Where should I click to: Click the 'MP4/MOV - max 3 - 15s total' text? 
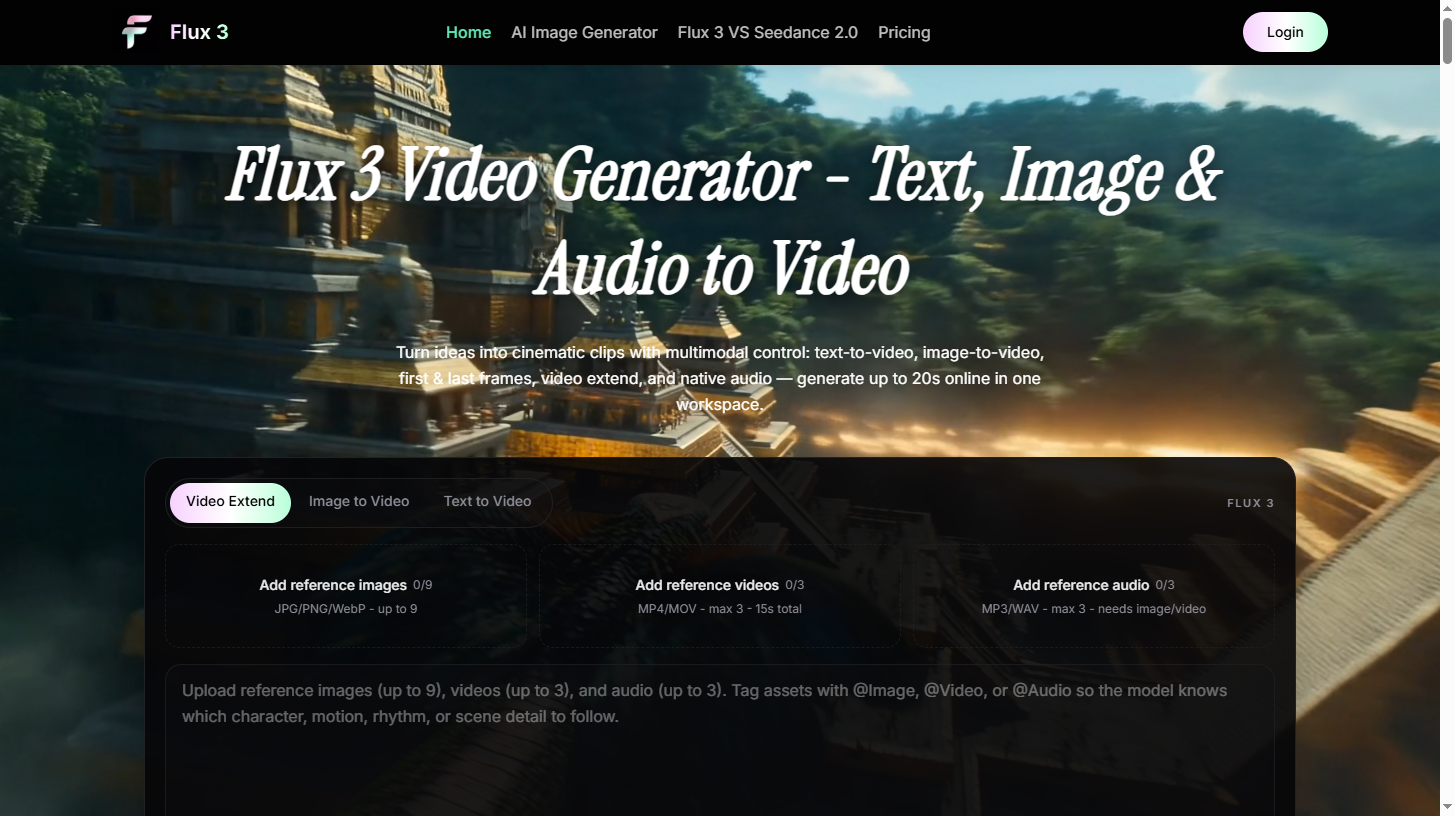click(720, 609)
